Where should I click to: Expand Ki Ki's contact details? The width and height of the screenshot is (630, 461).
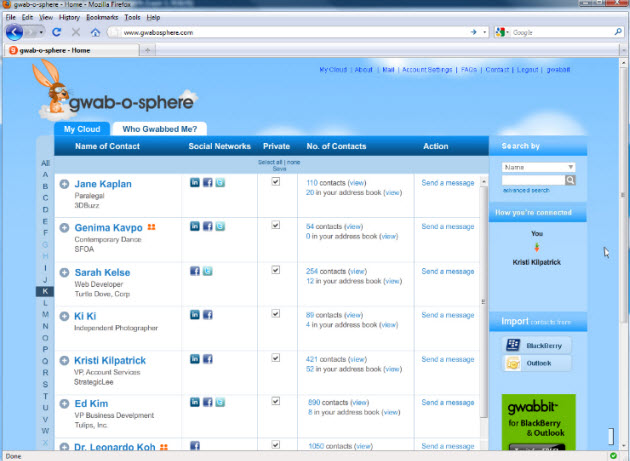(x=64, y=316)
